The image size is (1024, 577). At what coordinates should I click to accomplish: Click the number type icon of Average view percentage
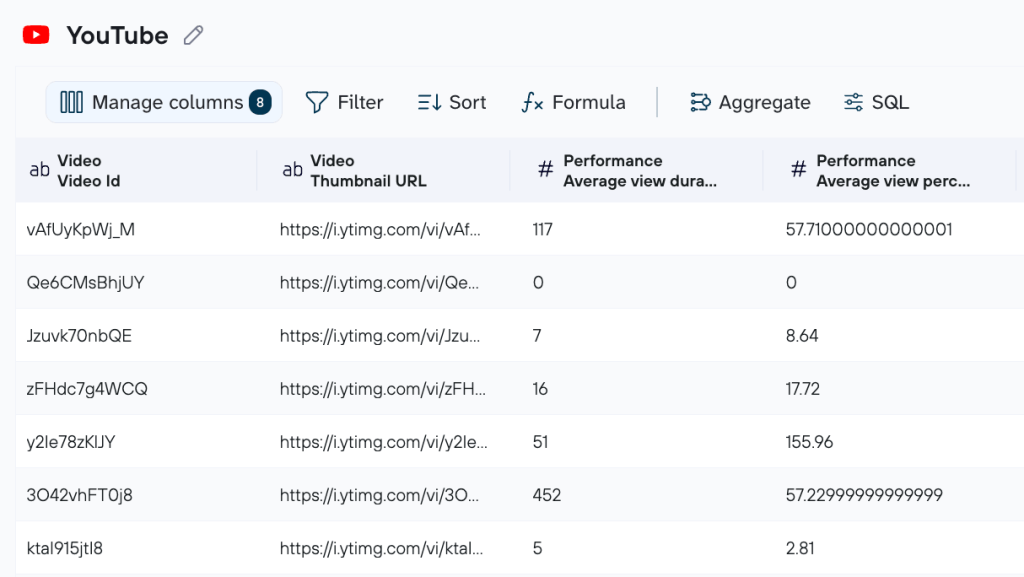coord(798,170)
